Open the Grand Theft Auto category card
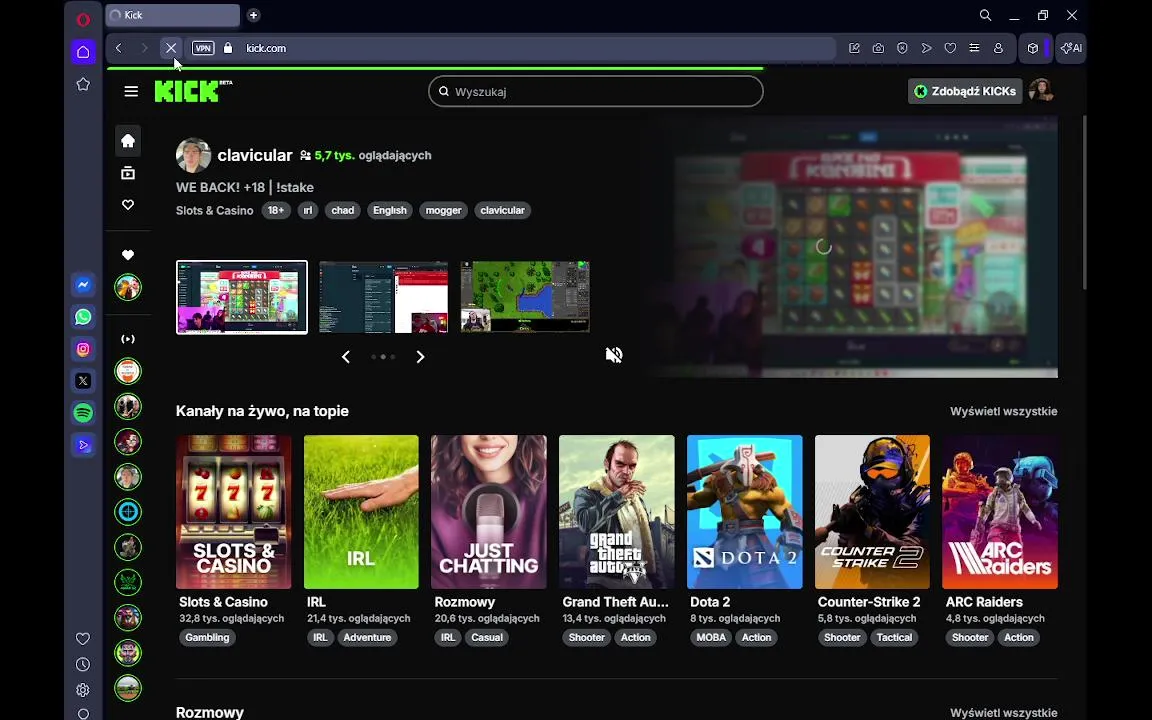 616,512
